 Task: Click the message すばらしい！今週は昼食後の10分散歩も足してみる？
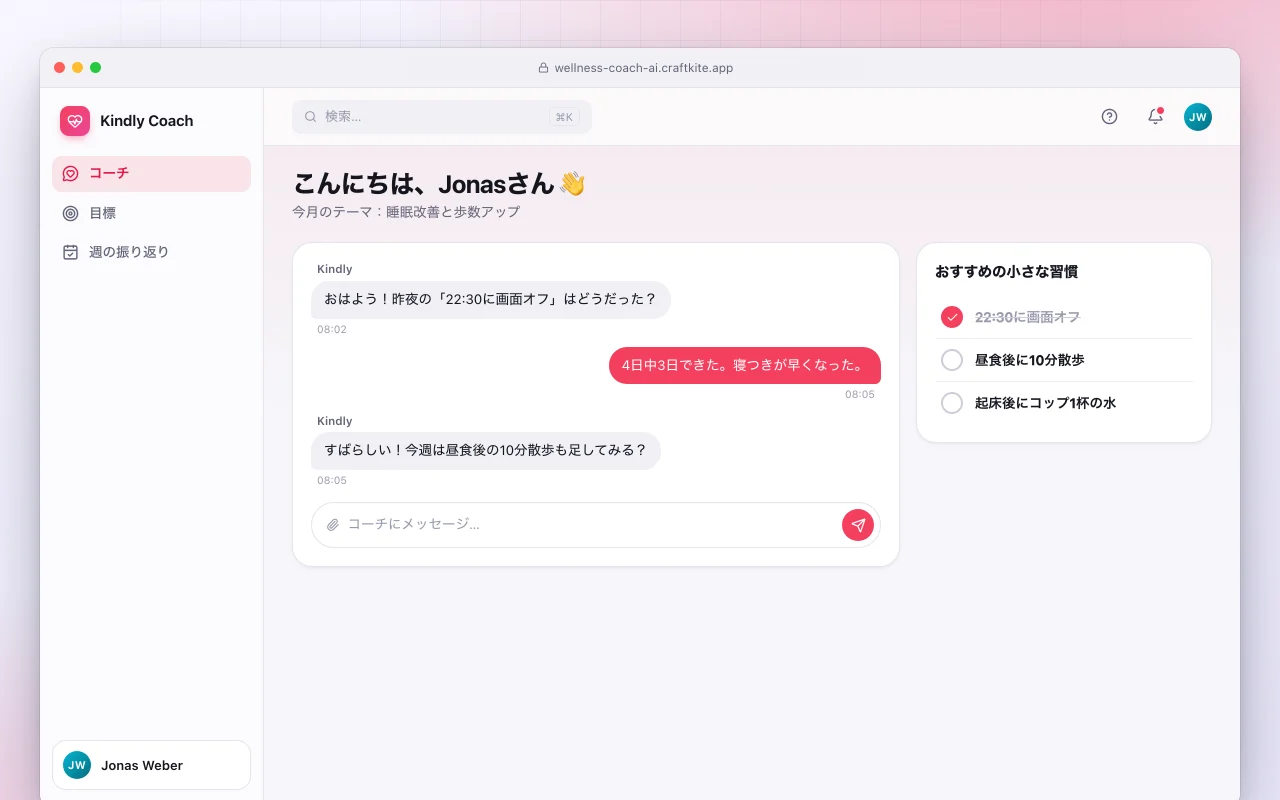tap(486, 451)
